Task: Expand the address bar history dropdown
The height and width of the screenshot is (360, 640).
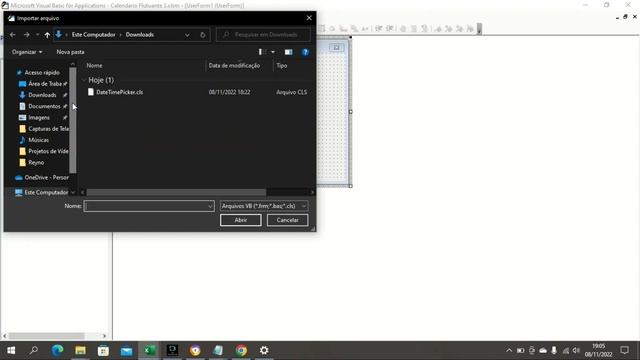Action: pyautogui.click(x=187, y=35)
